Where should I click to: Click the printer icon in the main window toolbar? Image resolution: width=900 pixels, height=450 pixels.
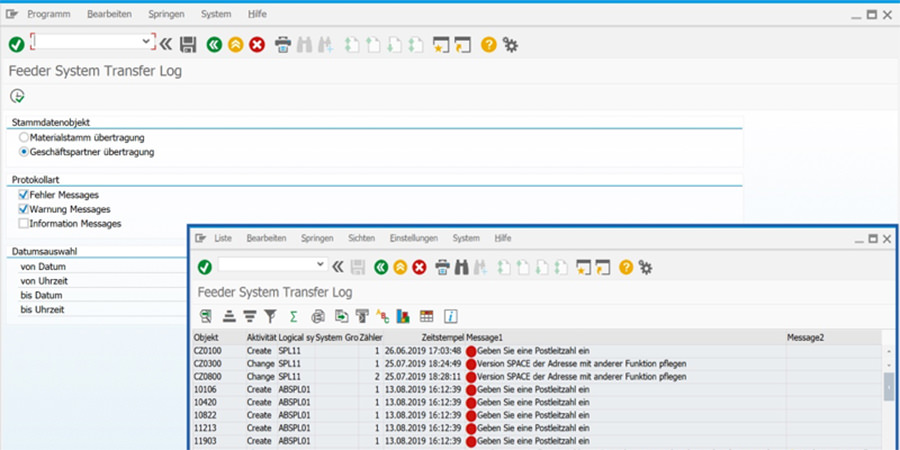point(283,44)
